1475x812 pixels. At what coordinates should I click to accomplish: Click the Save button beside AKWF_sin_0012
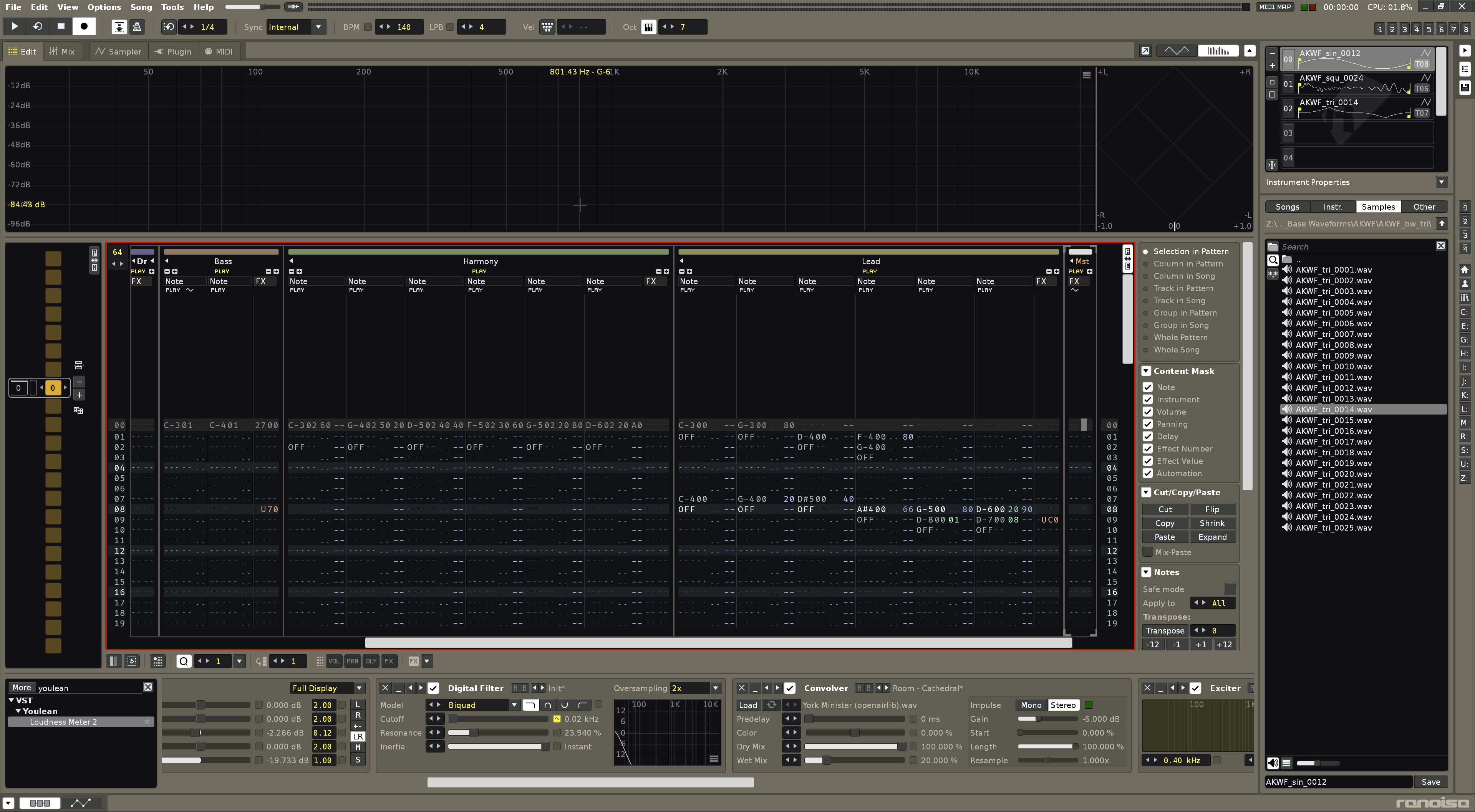tap(1430, 782)
